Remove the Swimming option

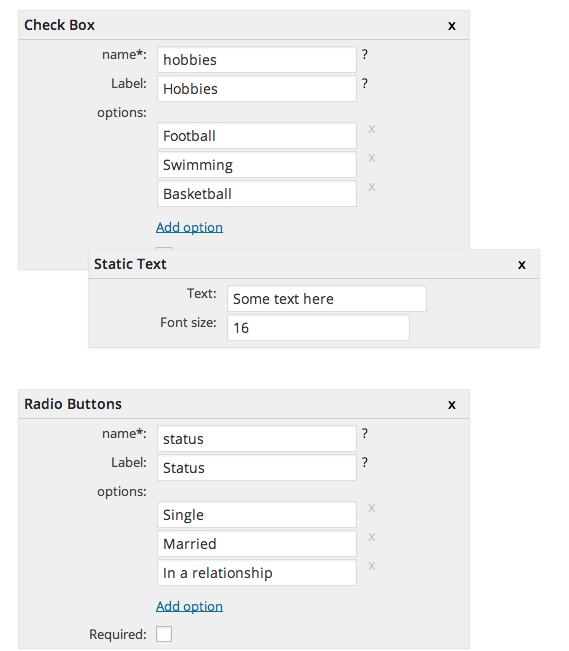(x=371, y=158)
